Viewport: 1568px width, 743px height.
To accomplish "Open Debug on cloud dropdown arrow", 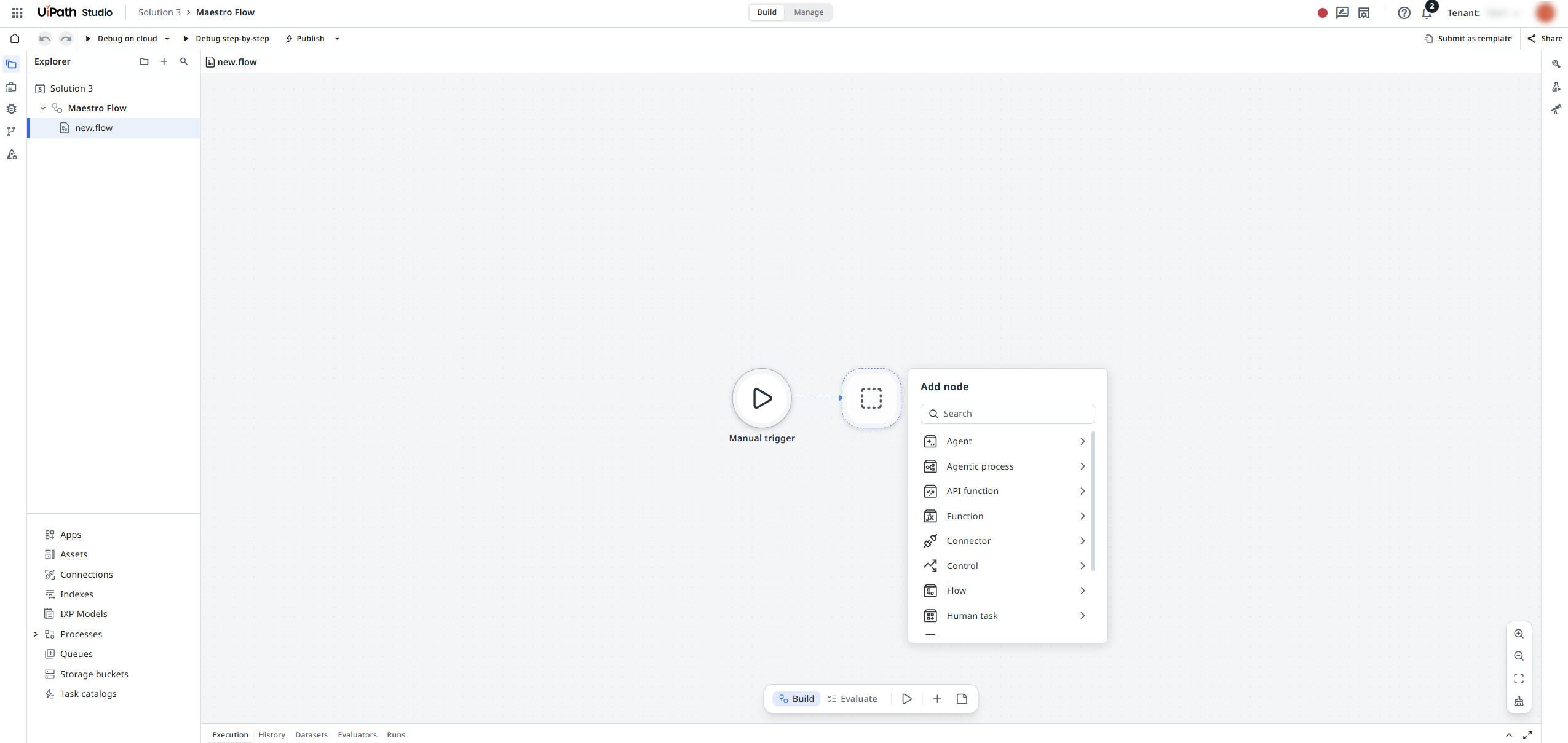I will 167,39.
